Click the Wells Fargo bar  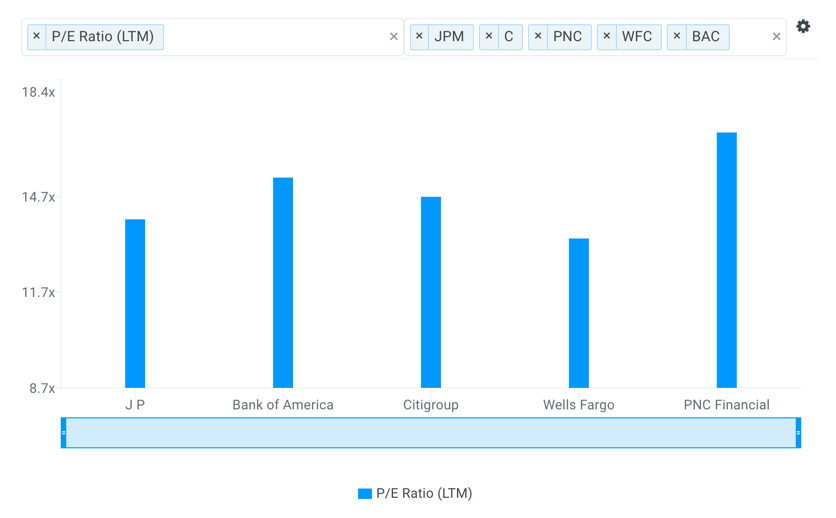click(578, 313)
